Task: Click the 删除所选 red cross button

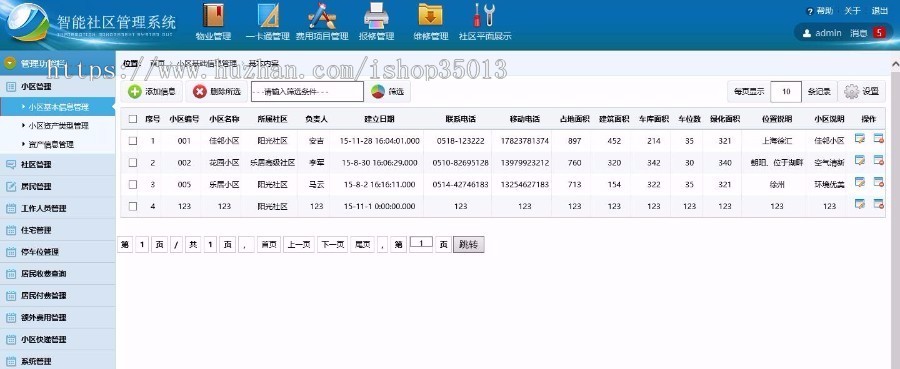Action: click(216, 91)
